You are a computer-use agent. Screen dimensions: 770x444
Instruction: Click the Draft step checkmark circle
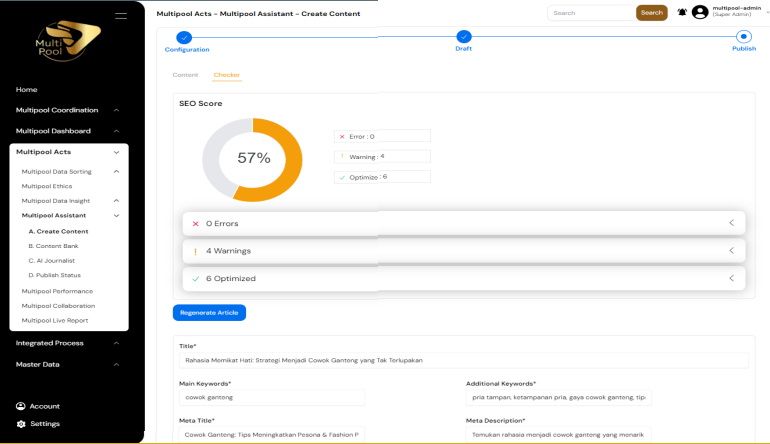[464, 36]
